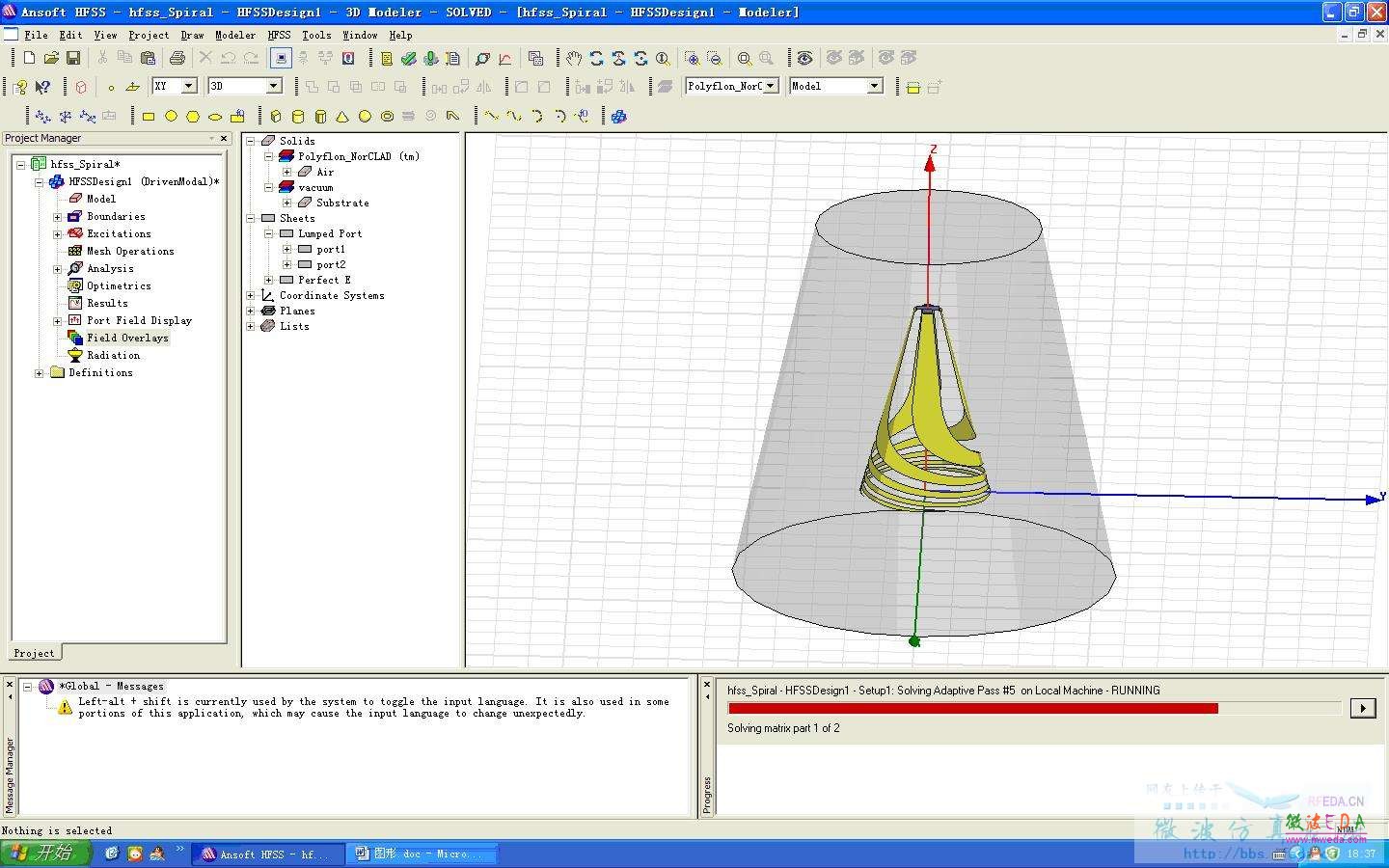Expand the Coordinate Systems node
1389x868 pixels.
point(251,295)
